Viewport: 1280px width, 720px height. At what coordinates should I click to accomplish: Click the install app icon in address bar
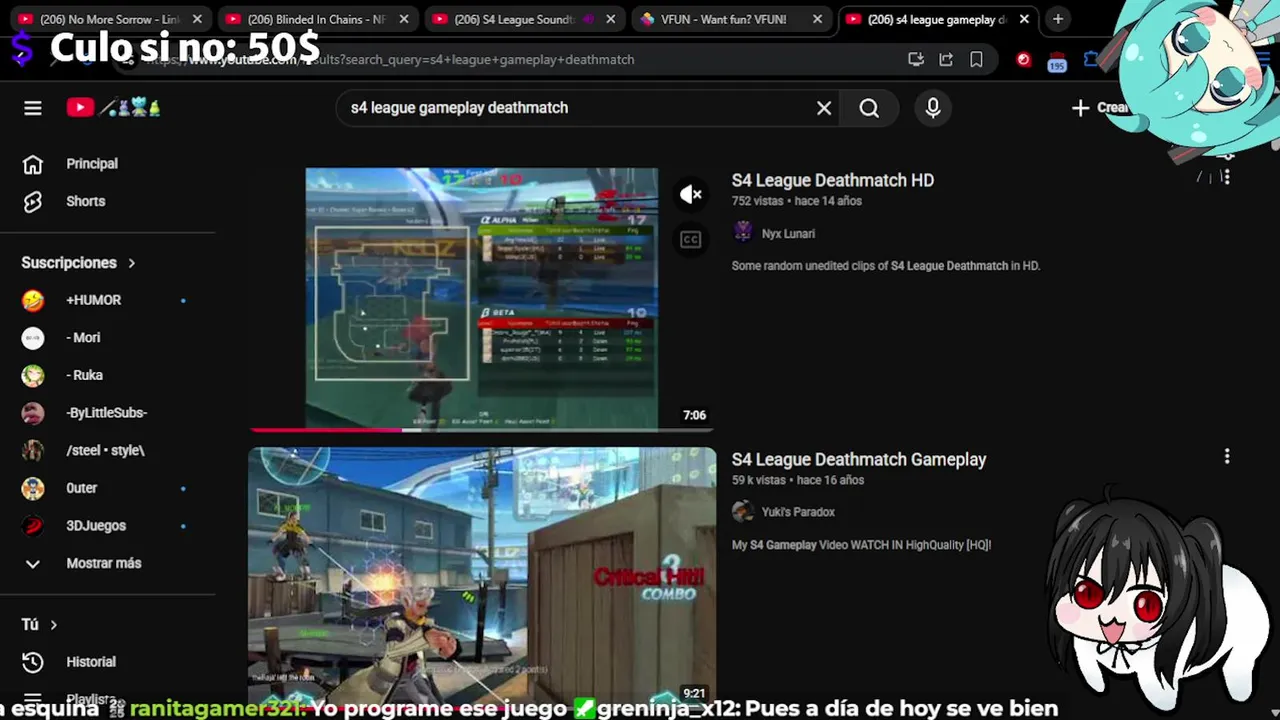tap(916, 60)
